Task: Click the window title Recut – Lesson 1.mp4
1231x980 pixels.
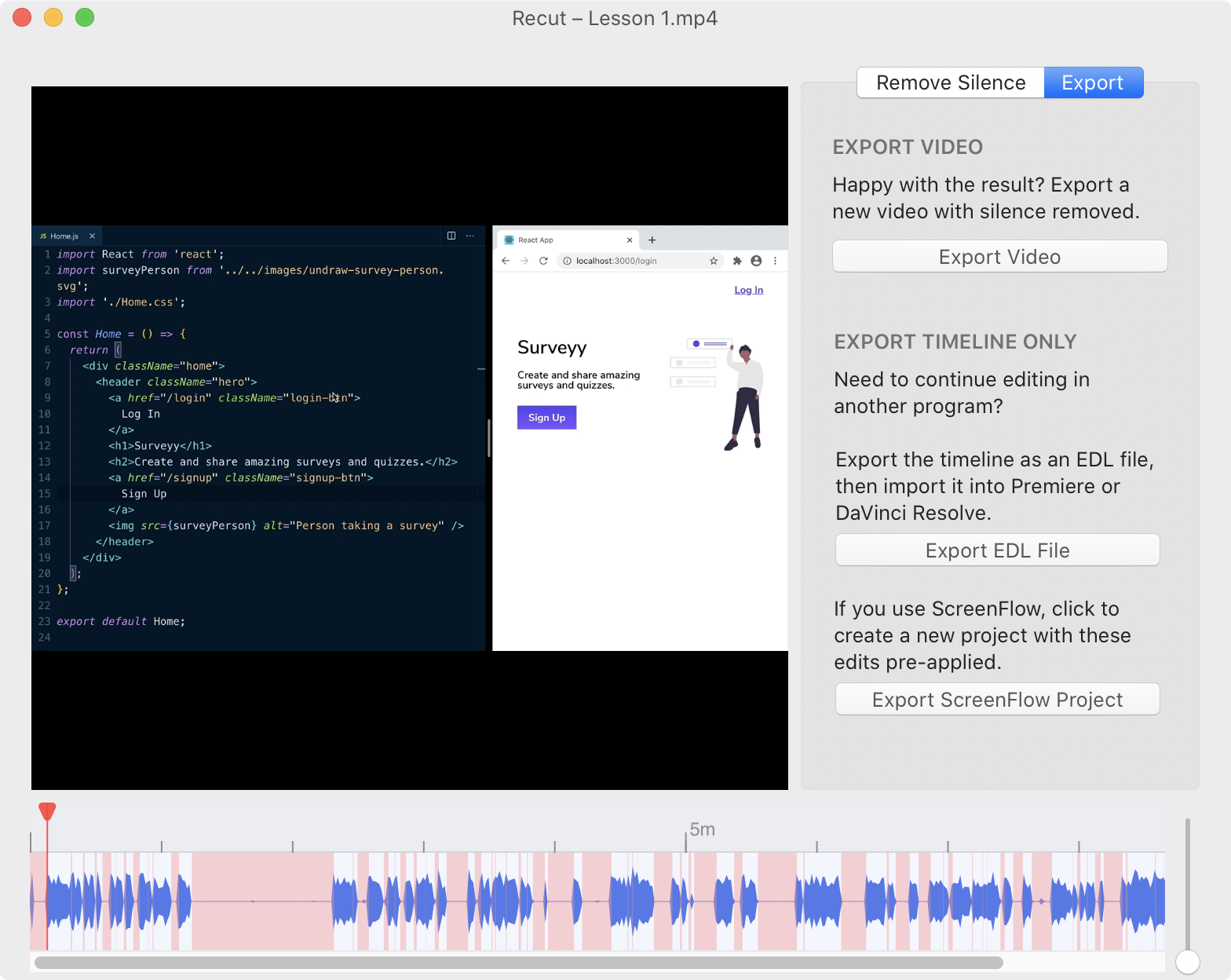Action: tap(615, 18)
